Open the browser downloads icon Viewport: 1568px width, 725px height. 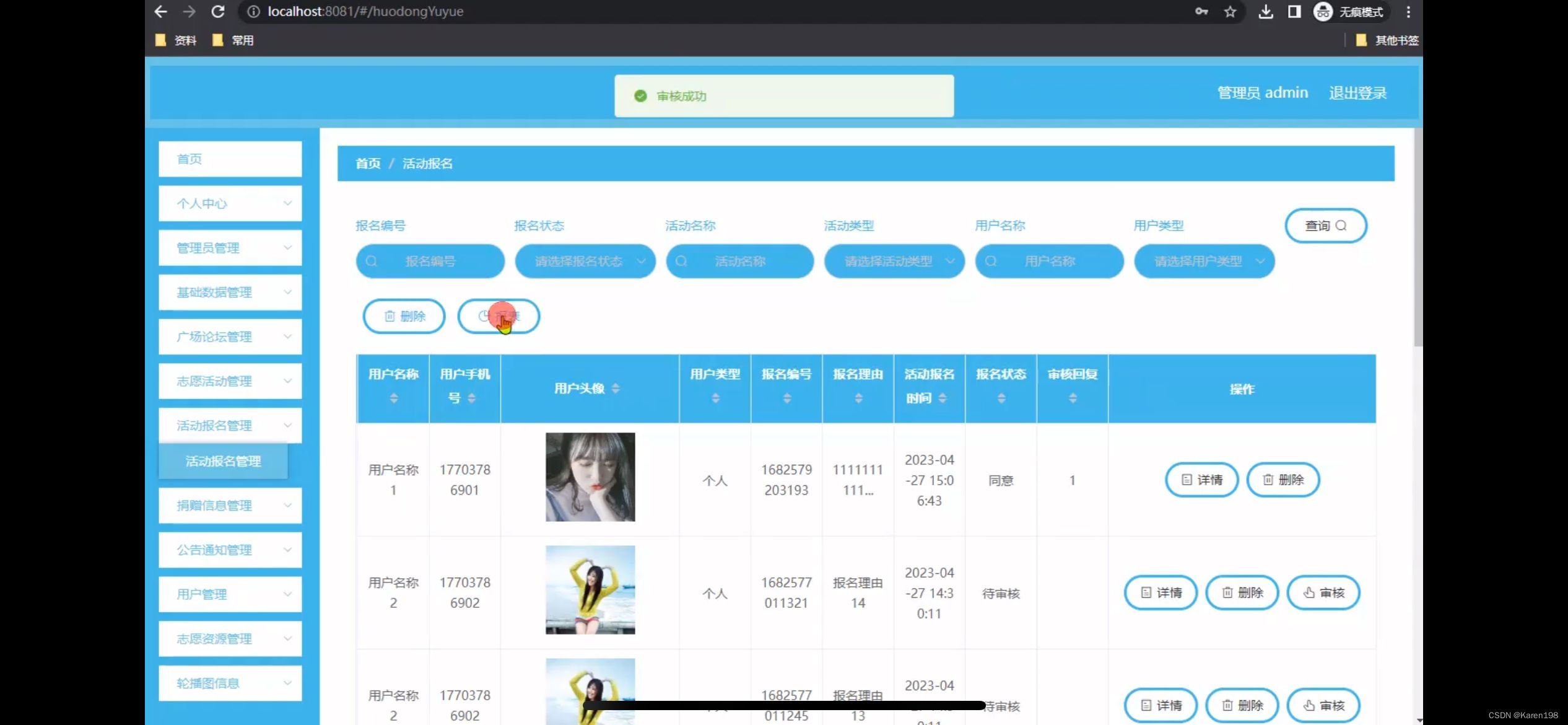tap(1266, 11)
